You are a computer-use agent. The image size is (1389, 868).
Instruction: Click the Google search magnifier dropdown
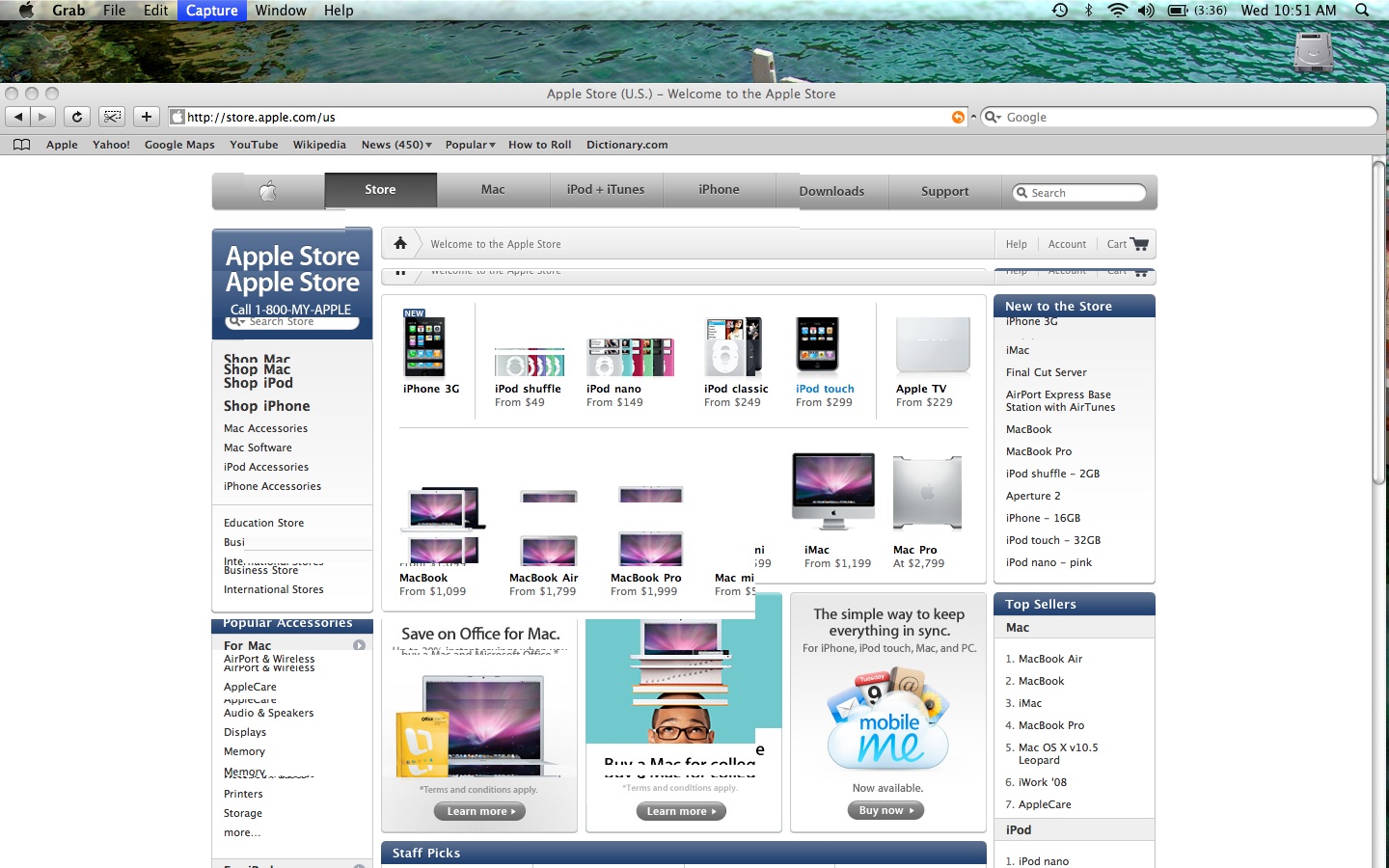[x=993, y=117]
